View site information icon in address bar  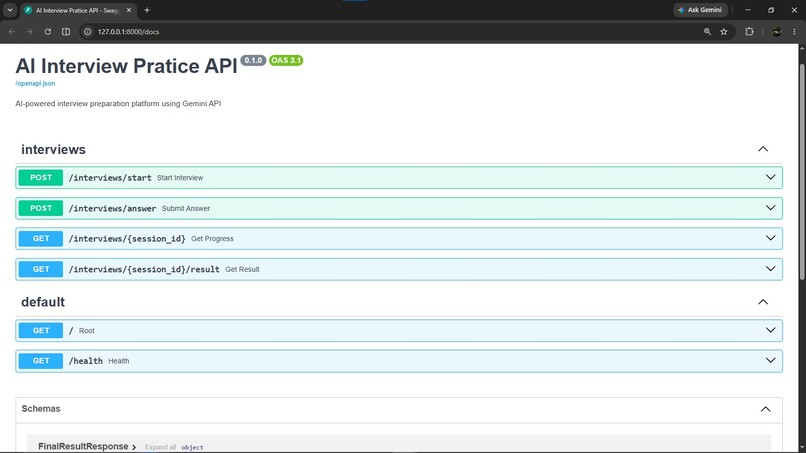(88, 32)
